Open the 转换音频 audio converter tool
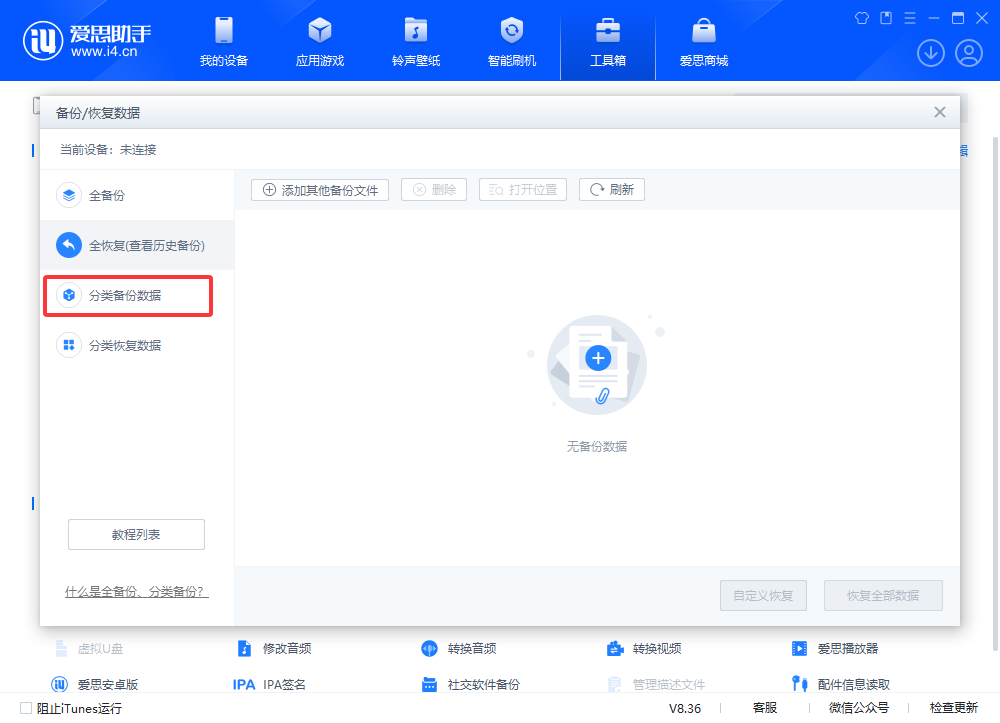The height and width of the screenshot is (723, 1000). [459, 648]
